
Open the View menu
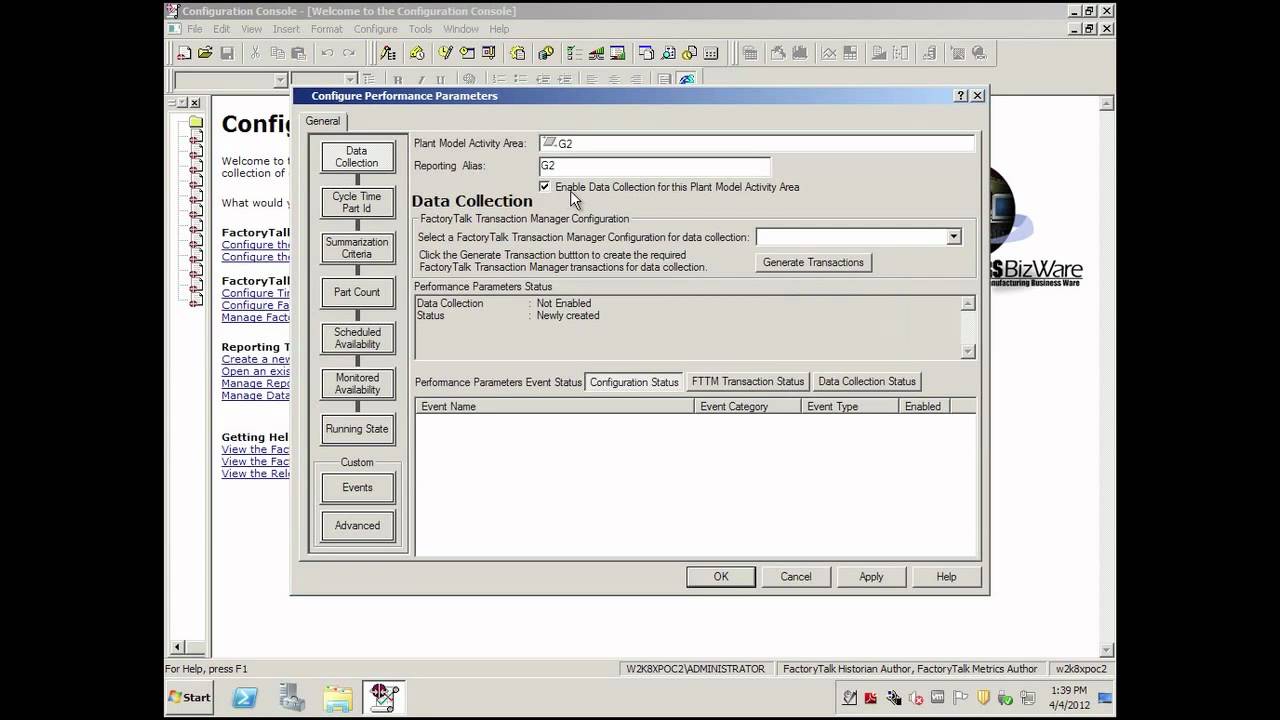click(x=251, y=29)
